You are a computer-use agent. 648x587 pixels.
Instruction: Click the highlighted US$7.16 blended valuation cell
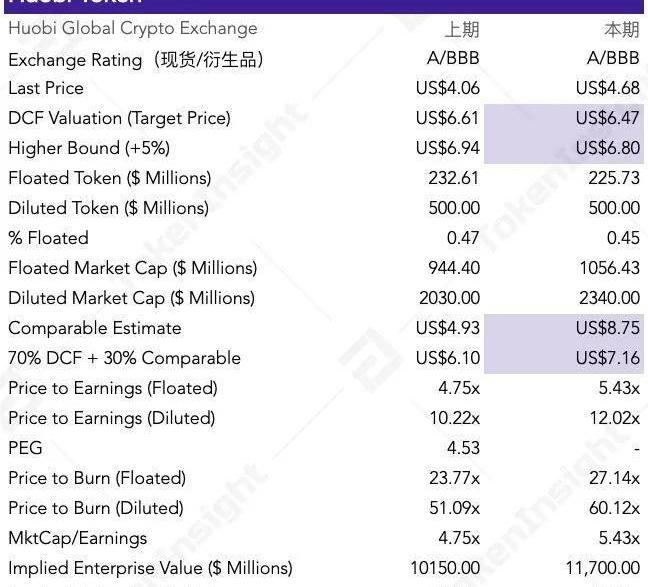point(608,358)
